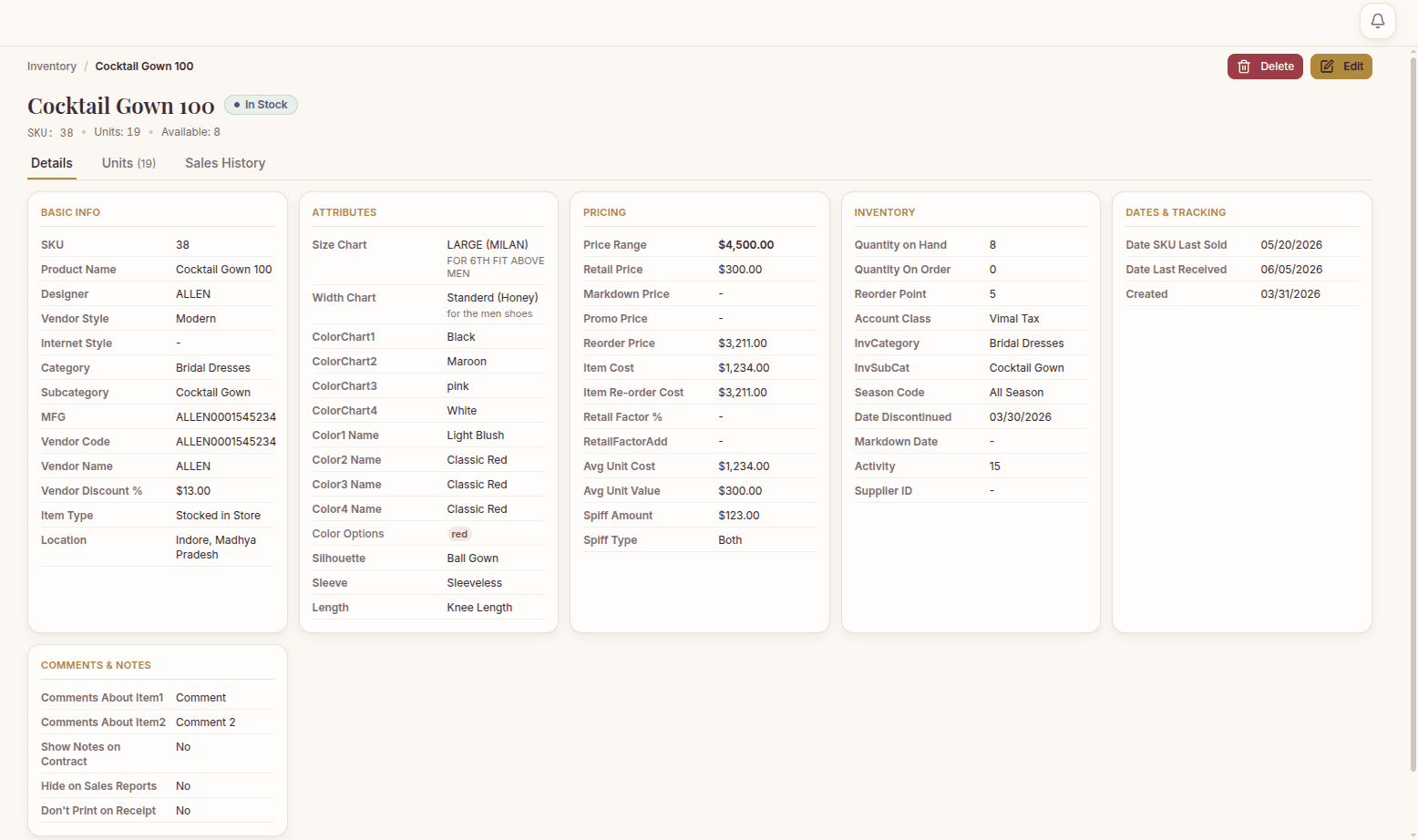The height and width of the screenshot is (840, 1418).
Task: Click the Spiff Type value Both
Action: point(730,540)
